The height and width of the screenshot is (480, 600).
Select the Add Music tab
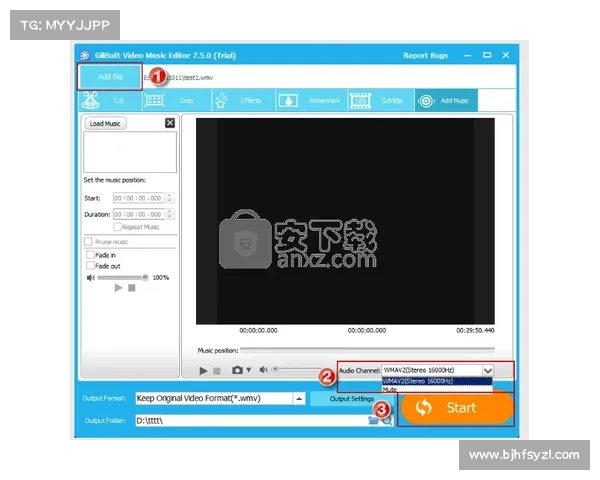(446, 101)
